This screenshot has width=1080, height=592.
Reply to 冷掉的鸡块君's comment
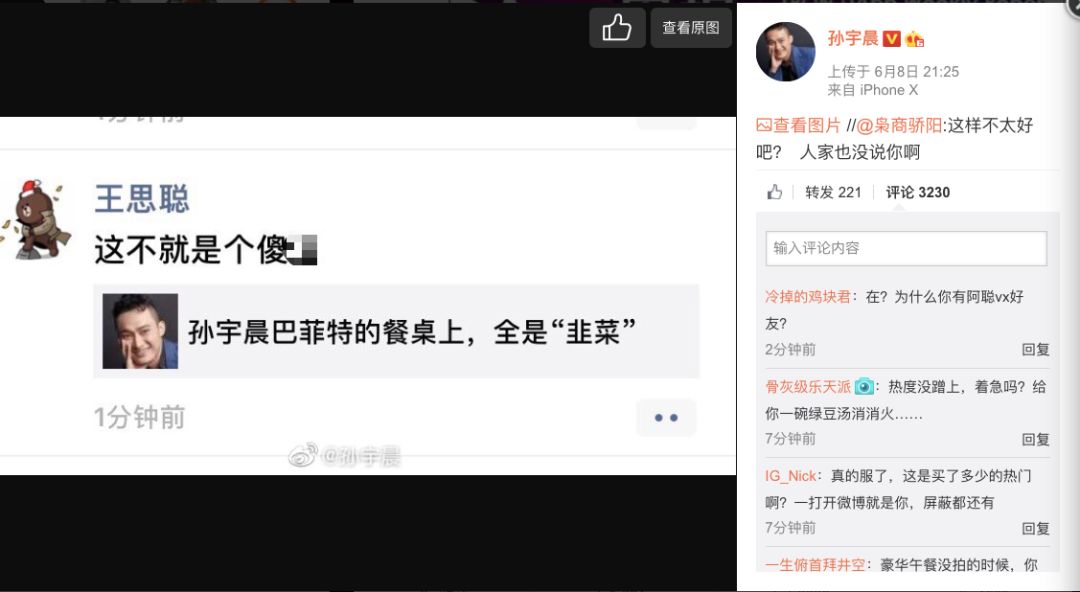coord(1035,349)
